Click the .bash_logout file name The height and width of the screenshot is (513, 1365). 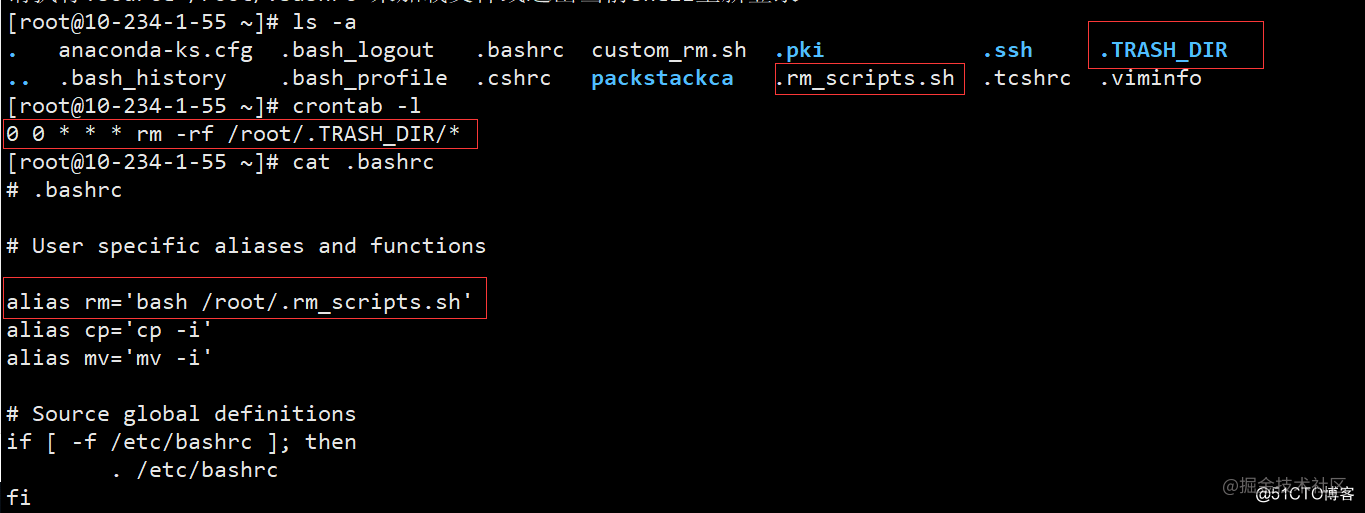tap(357, 50)
